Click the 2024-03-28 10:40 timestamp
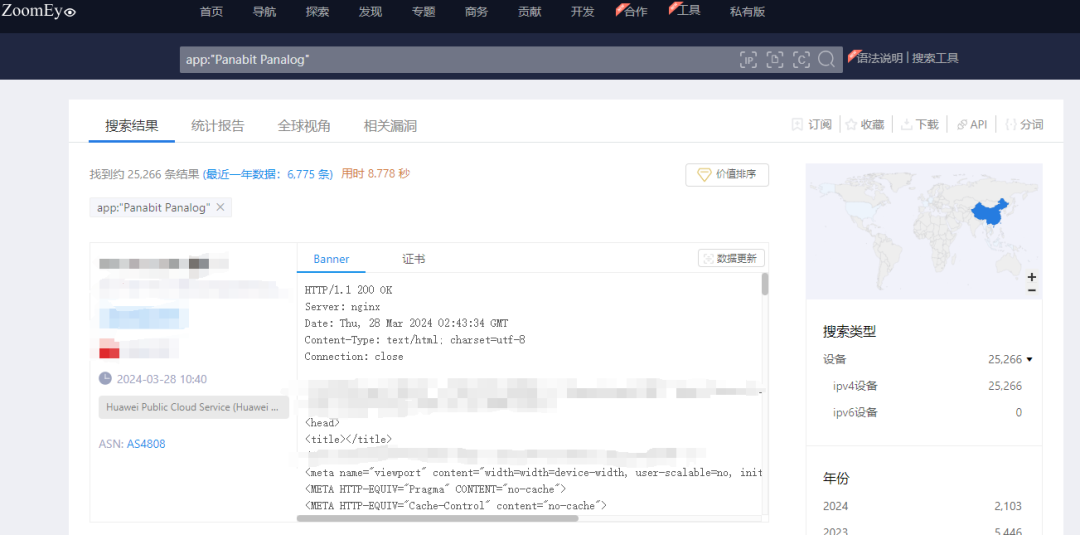This screenshot has height=535, width=1080. tap(162, 379)
